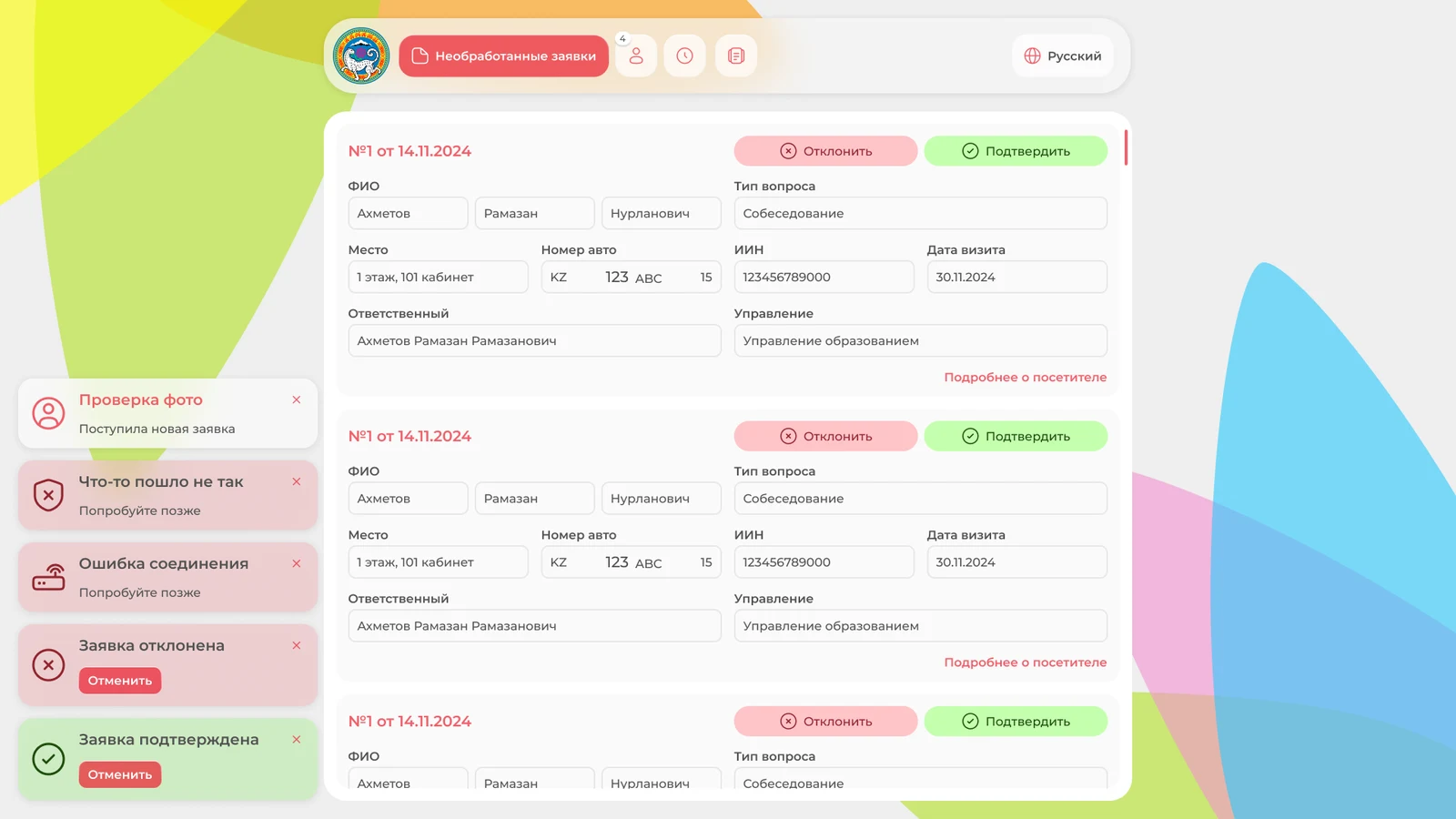The width and height of the screenshot is (1456, 819).
Task: Open the visitor profile icon with badge 4
Action: pyautogui.click(x=636, y=56)
